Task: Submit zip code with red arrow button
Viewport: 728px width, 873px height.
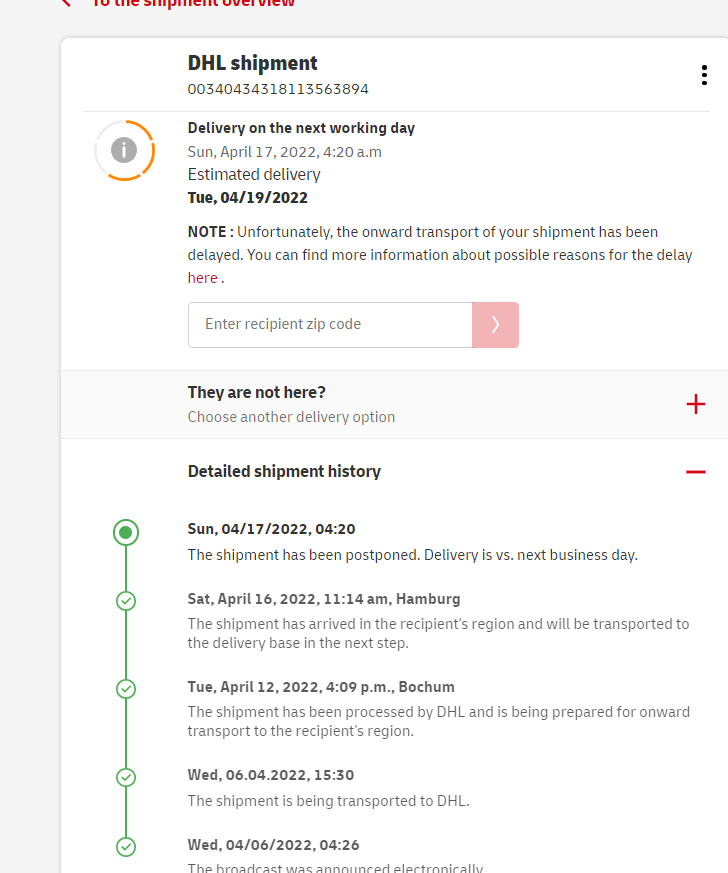Action: click(x=495, y=324)
